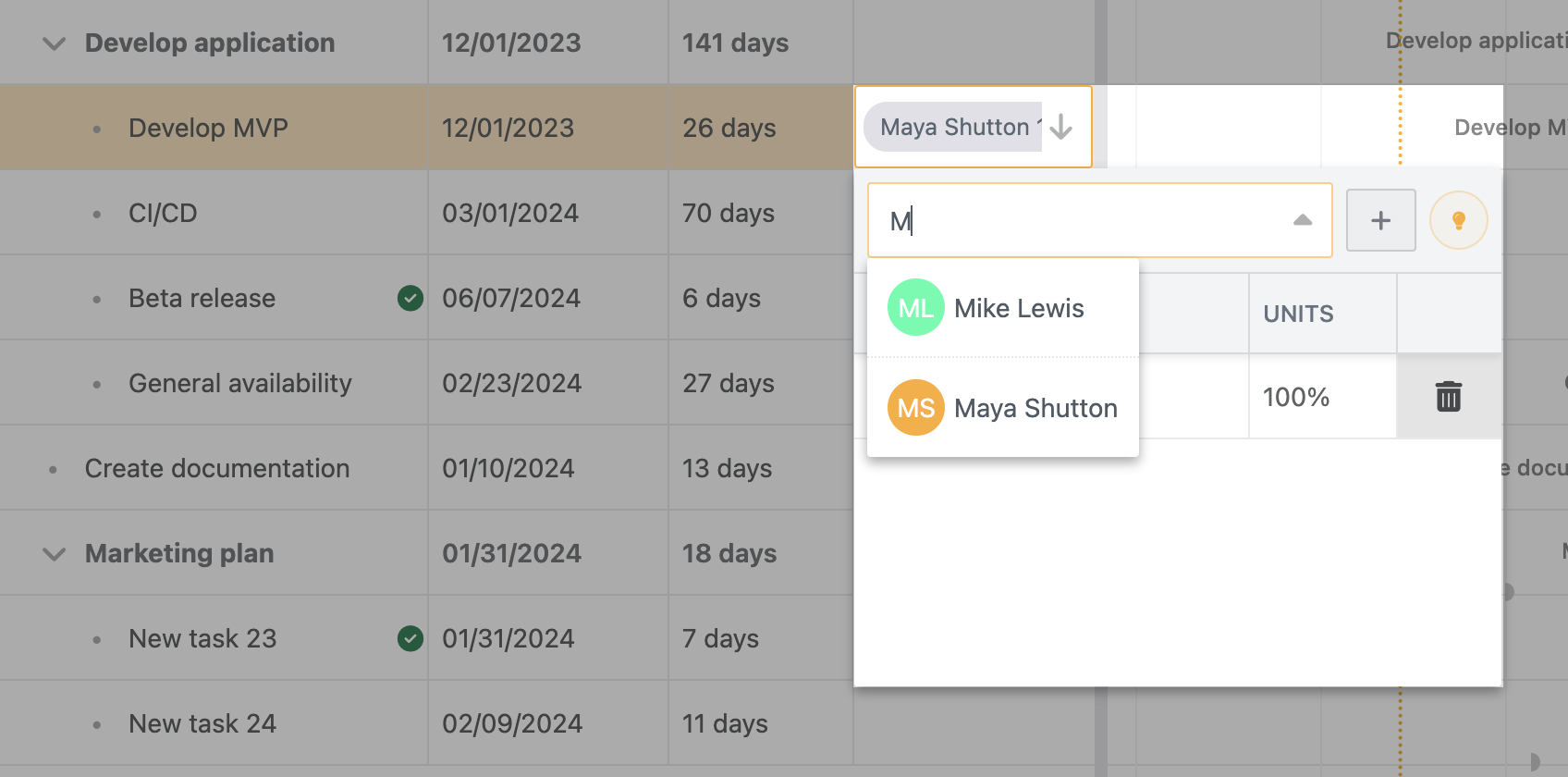The image size is (1568, 777).
Task: Click the ML avatar for Mike Lewis
Action: pyautogui.click(x=915, y=308)
